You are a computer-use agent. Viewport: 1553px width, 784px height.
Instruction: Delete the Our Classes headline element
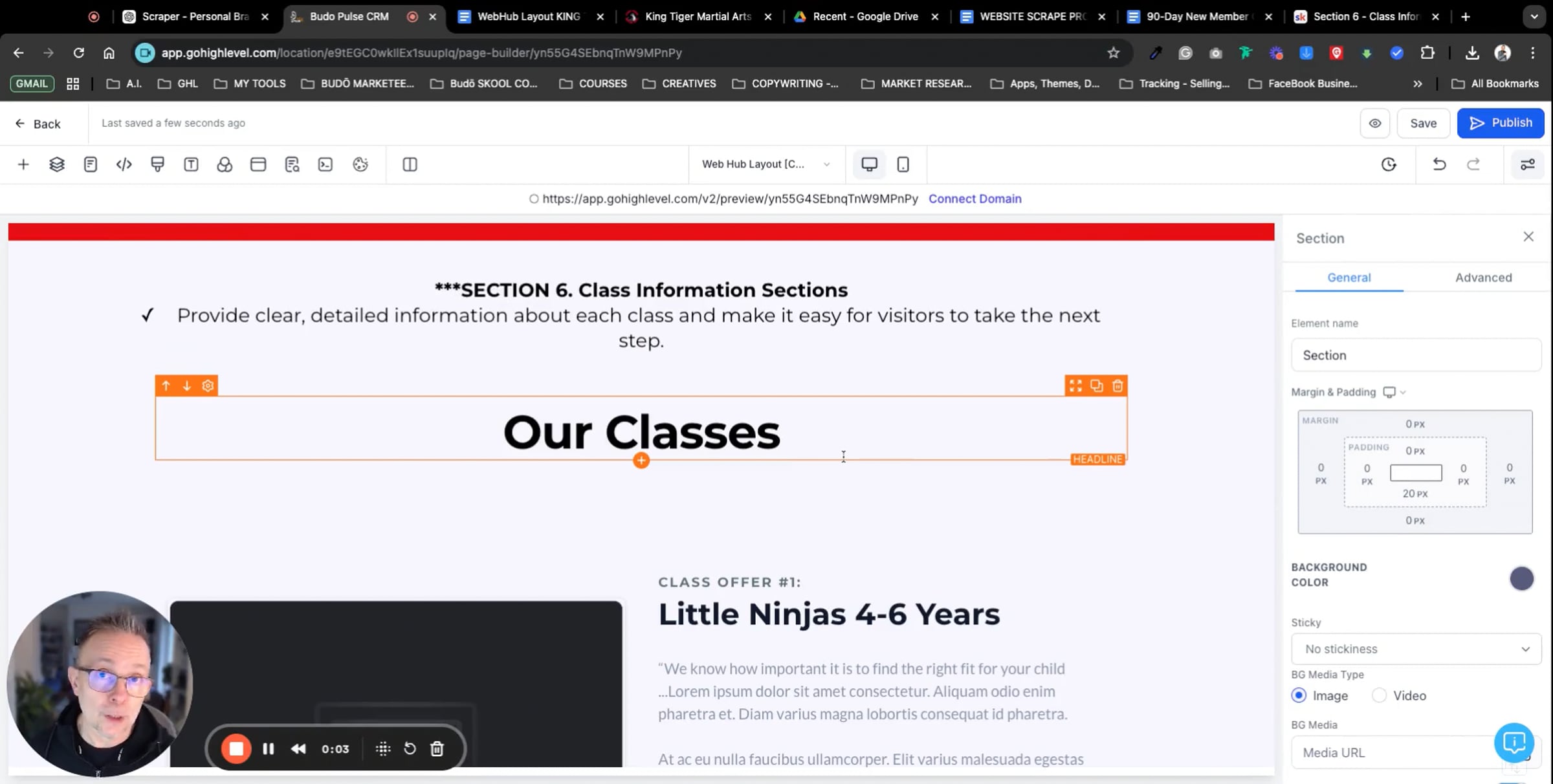1118,386
